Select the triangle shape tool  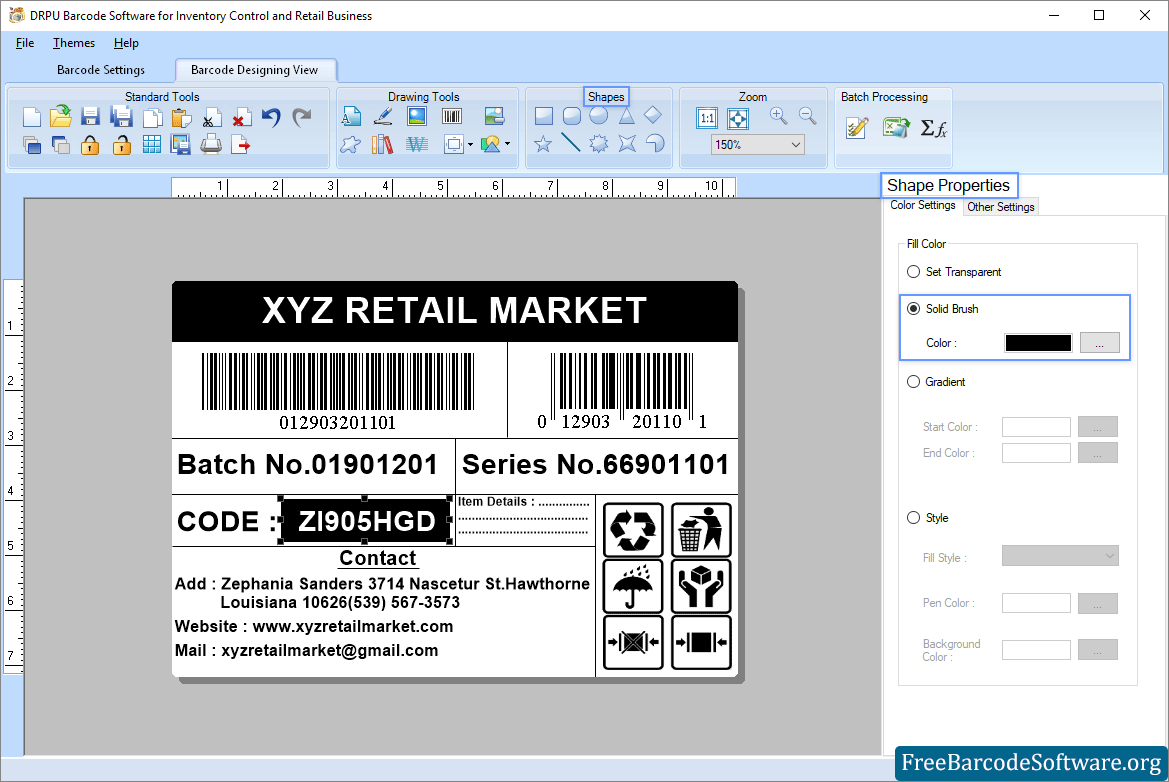[x=626, y=116]
